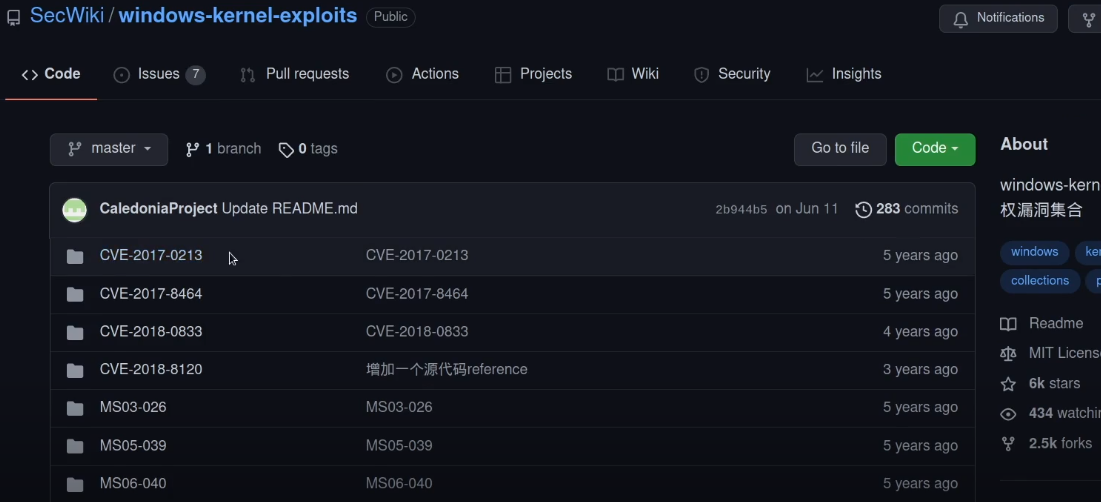1101x502 pixels.
Task: Open the Update README.md commit message
Action: (289, 209)
